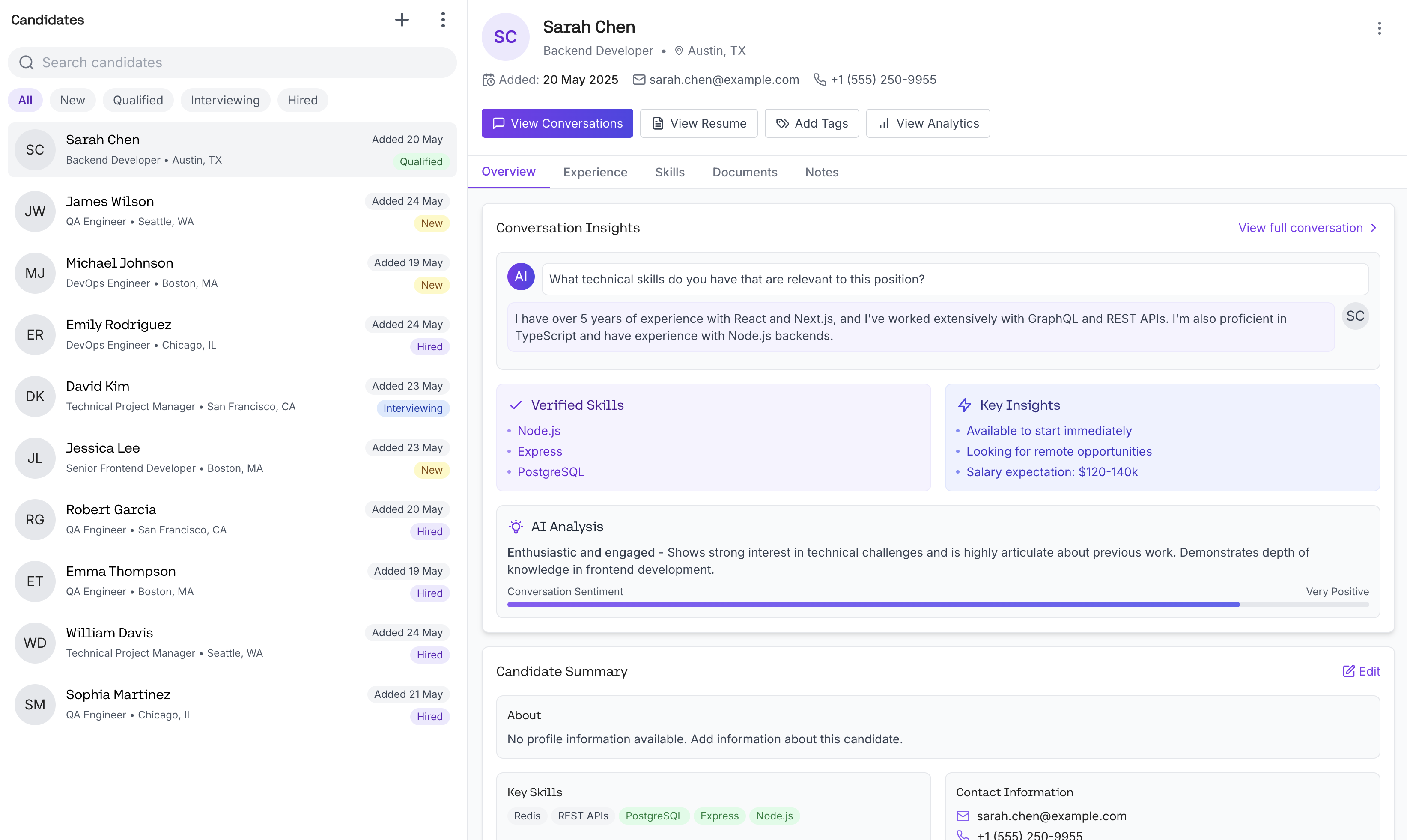Screen dimensions: 1407x840
Task: Focus the Search candidates field
Action: coord(232,62)
